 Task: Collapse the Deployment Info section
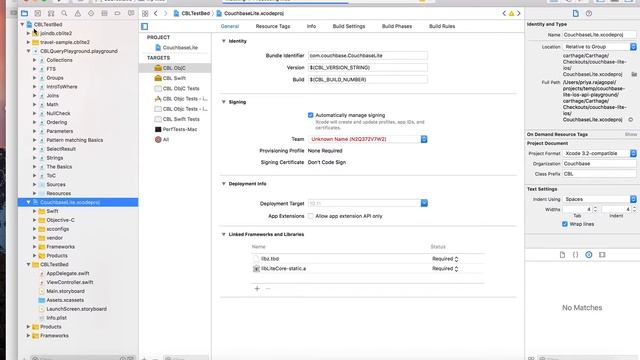224,184
